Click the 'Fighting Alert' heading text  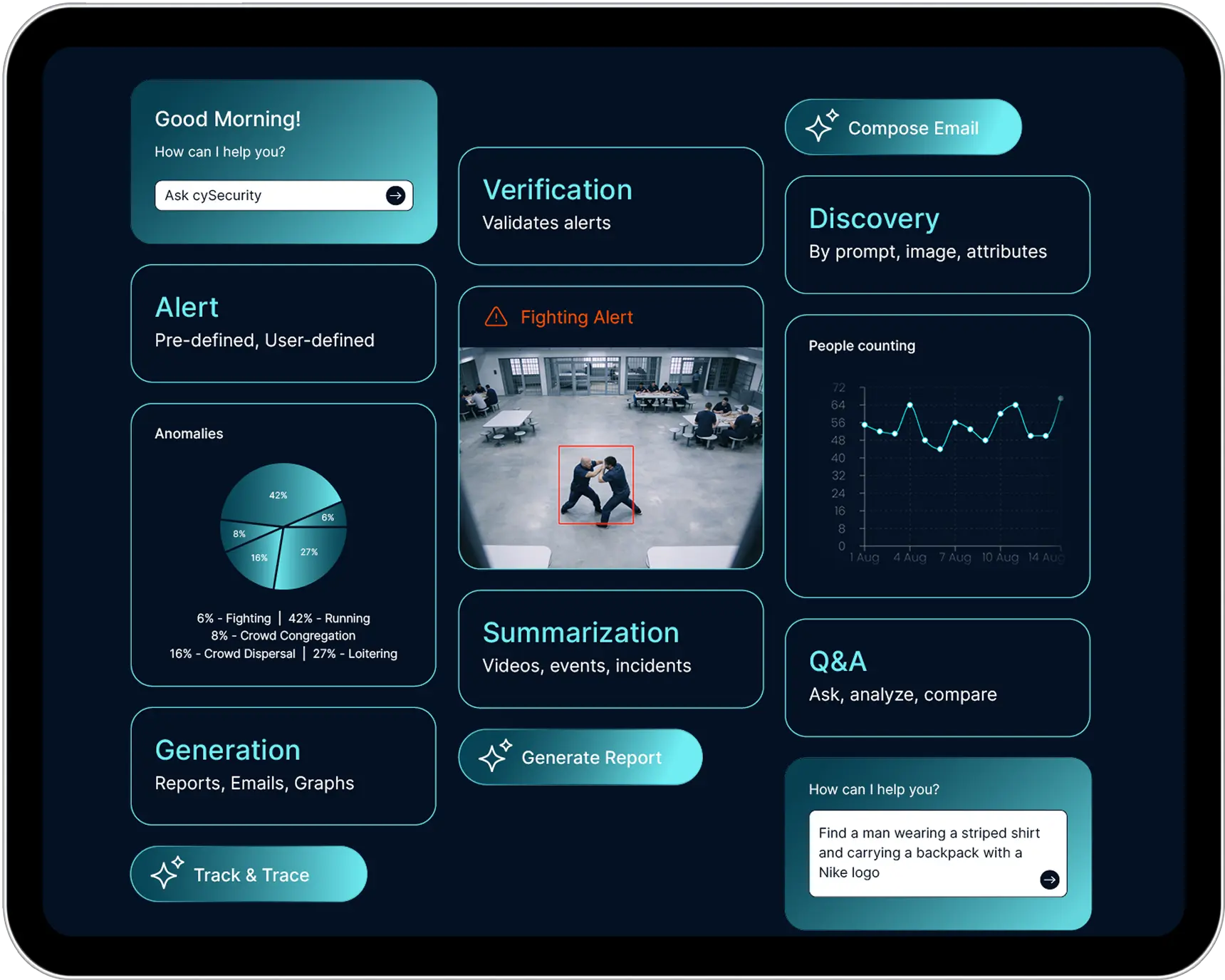(576, 317)
